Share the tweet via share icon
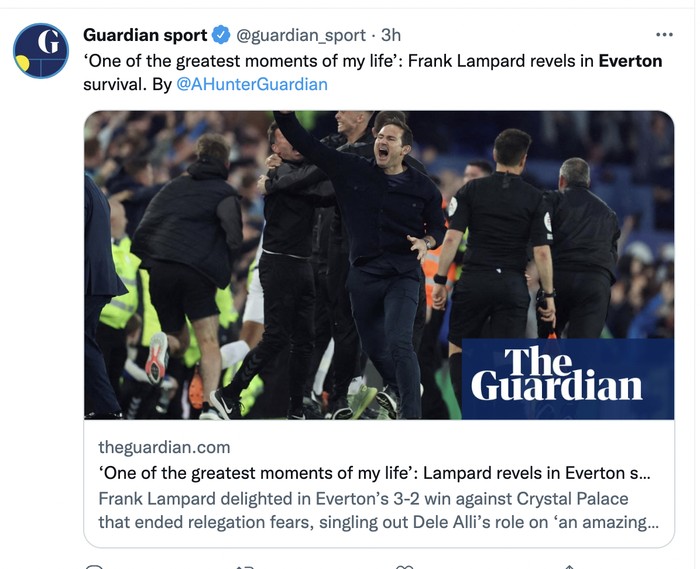The width and height of the screenshot is (700, 569). point(569,566)
